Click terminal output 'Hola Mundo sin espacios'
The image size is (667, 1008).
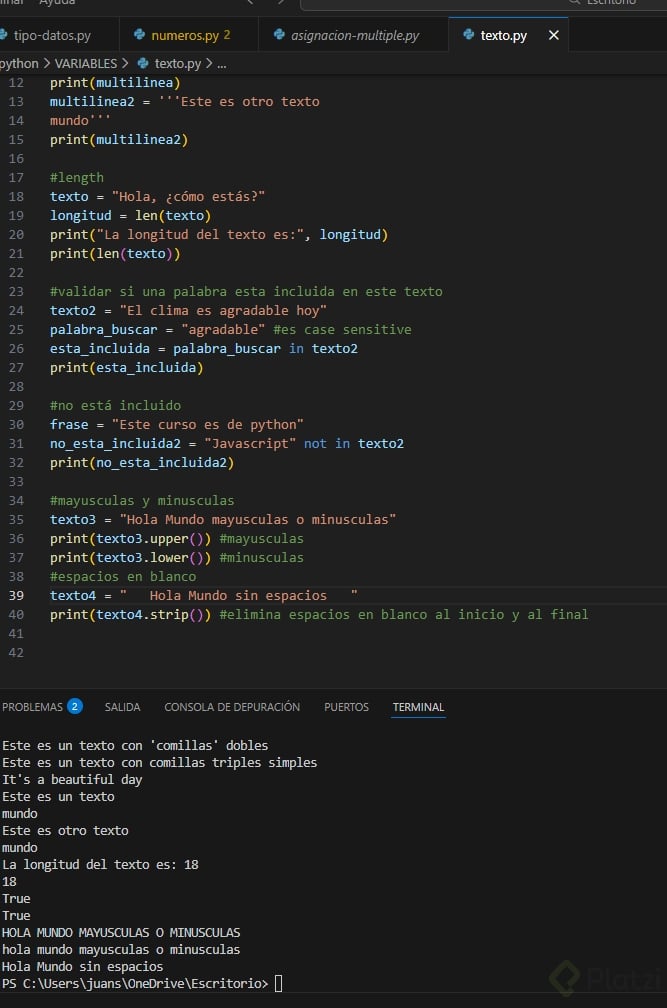click(x=82, y=967)
